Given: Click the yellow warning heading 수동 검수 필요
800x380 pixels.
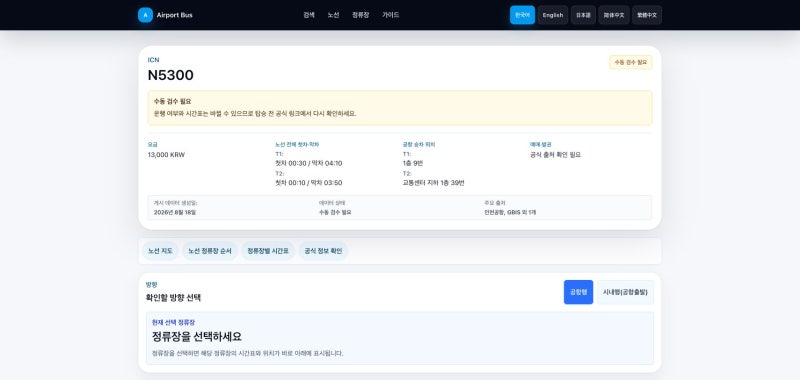Looking at the screenshot, I should (x=172, y=102).
